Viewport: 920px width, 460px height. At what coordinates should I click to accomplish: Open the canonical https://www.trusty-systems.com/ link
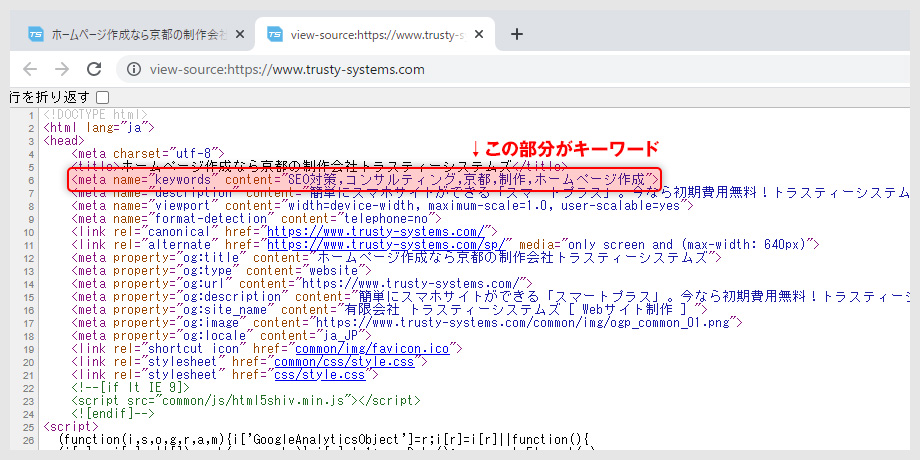click(377, 232)
